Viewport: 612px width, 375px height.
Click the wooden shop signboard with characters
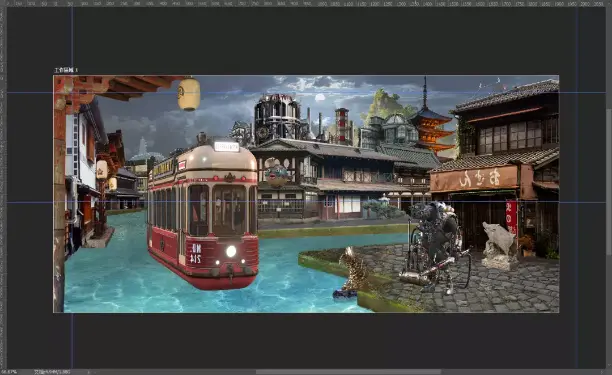(474, 180)
